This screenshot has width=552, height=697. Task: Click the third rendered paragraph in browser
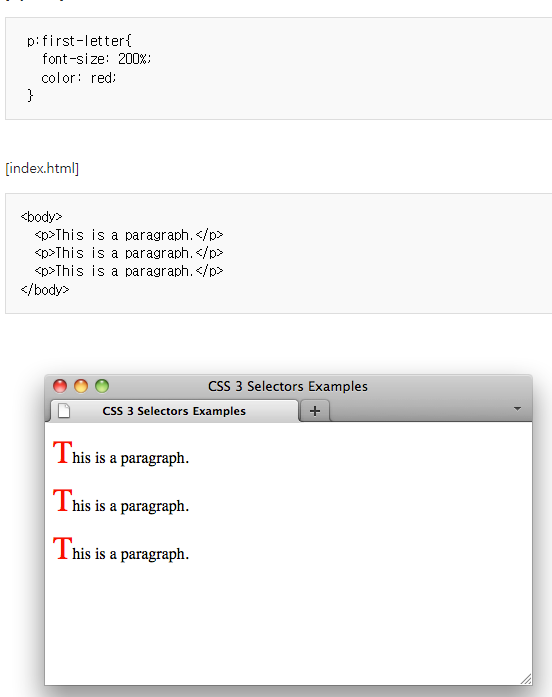(121, 549)
